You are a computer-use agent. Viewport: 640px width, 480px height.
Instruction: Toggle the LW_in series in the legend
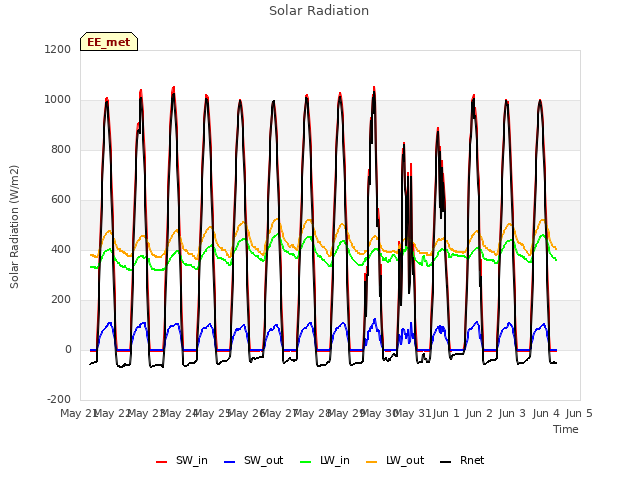325,461
